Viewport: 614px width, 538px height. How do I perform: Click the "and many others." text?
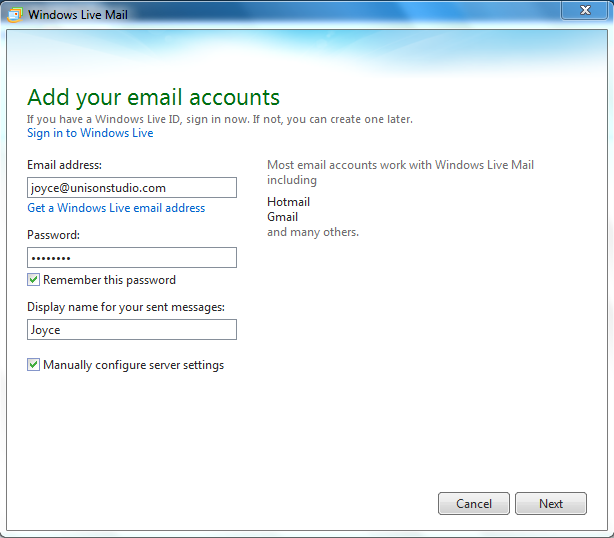tap(313, 232)
